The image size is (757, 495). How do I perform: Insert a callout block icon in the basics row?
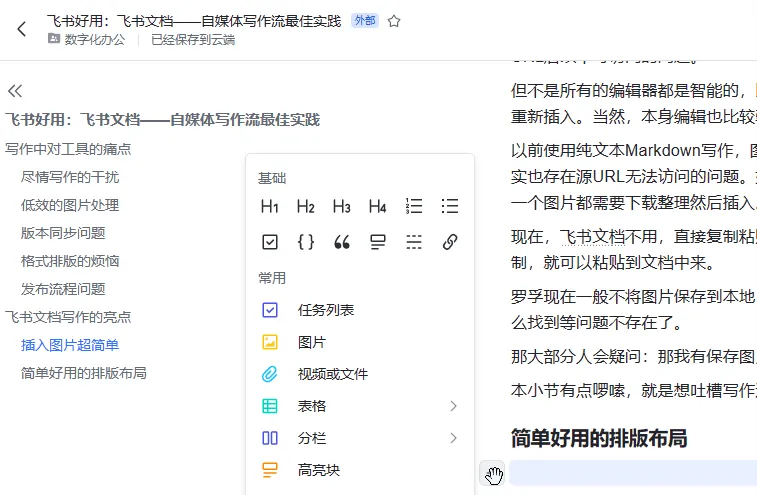[x=378, y=241]
